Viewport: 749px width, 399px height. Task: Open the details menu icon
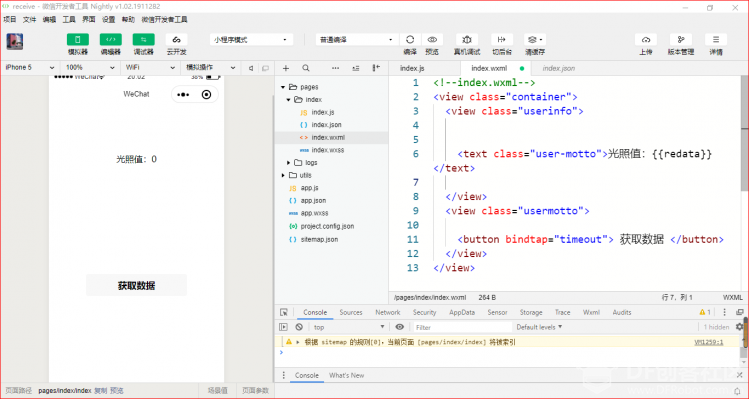pos(716,40)
